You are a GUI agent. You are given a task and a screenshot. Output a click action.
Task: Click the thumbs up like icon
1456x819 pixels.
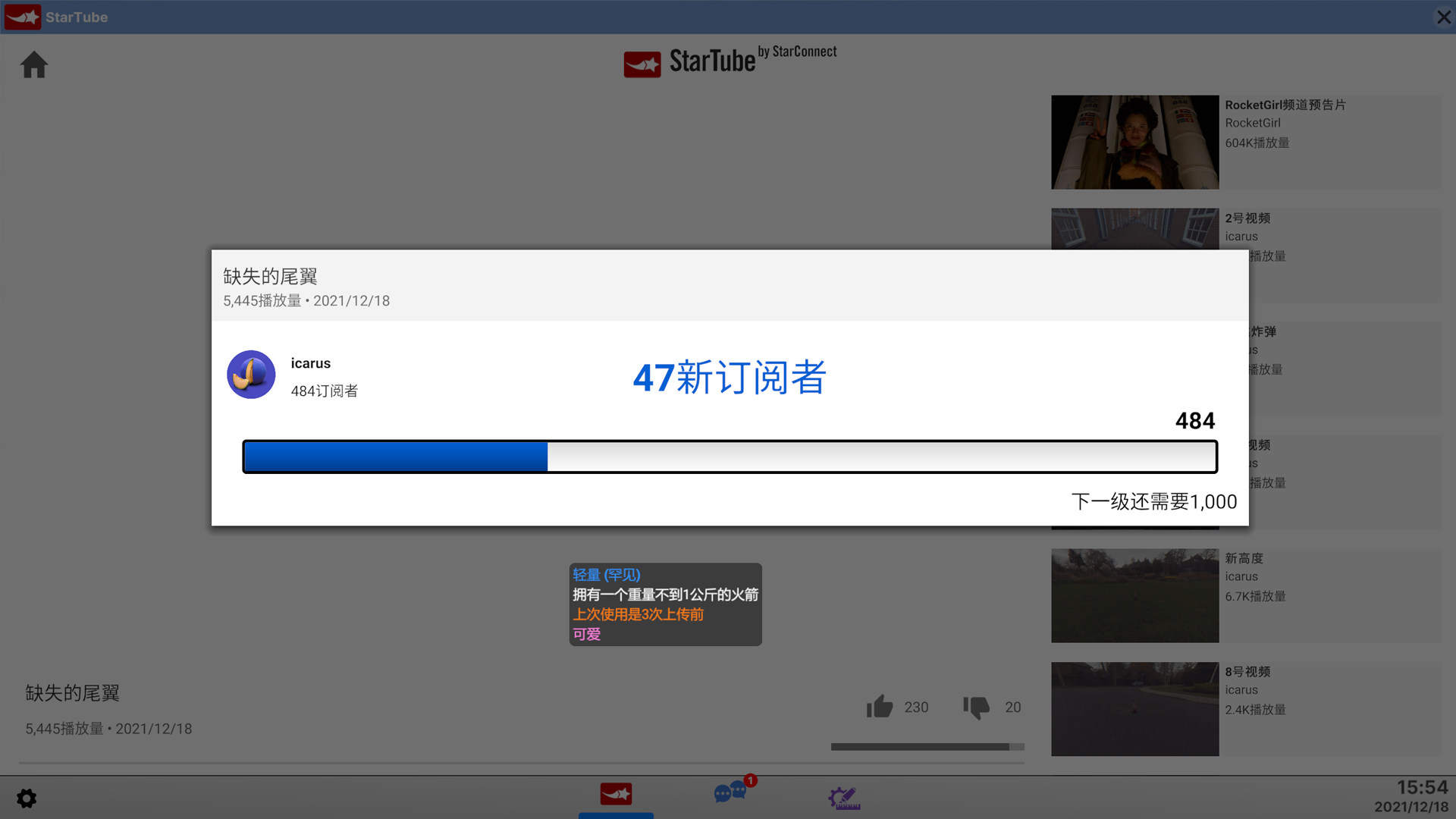[x=880, y=707]
